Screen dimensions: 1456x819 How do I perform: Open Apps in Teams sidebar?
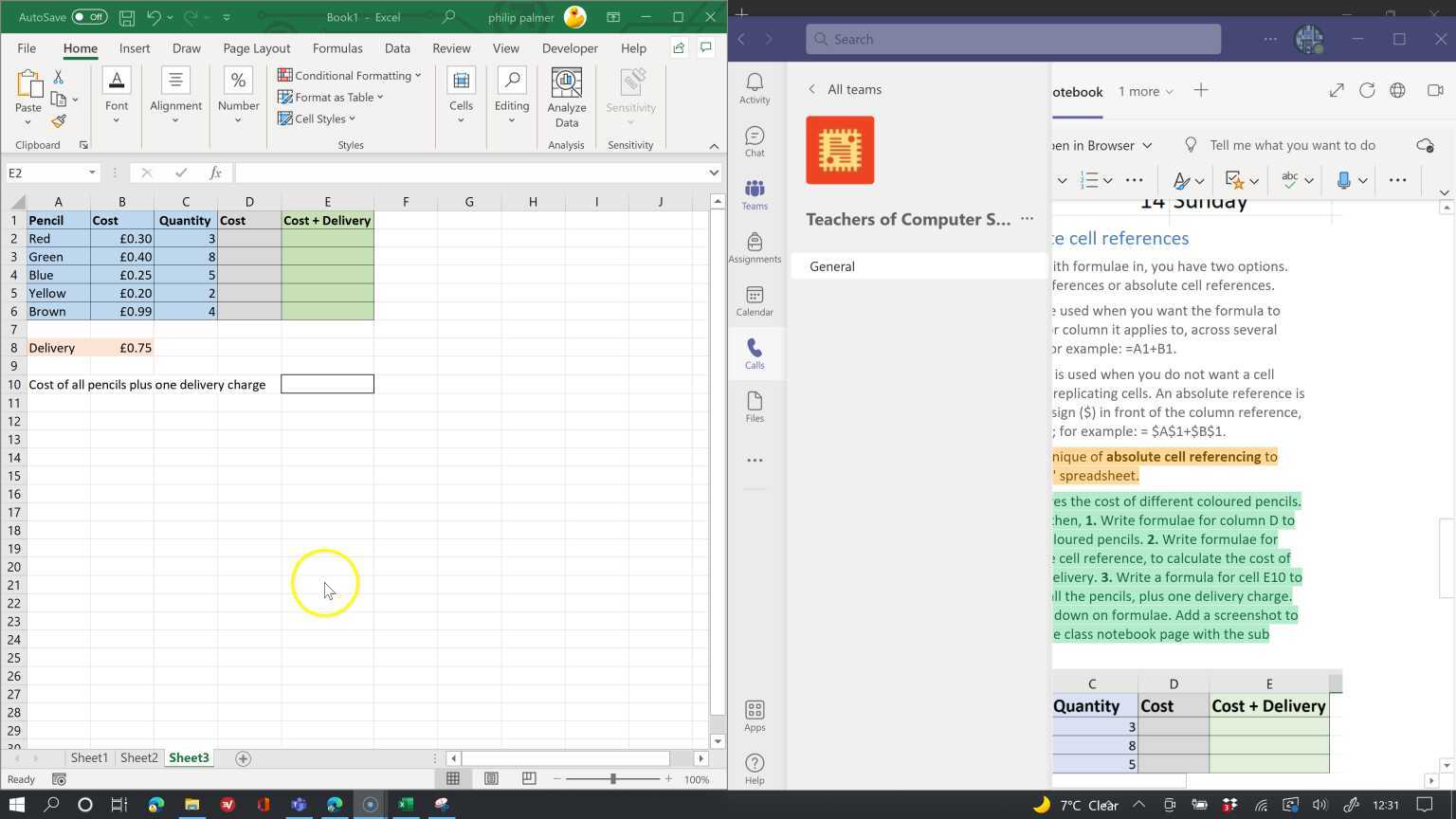tap(755, 716)
